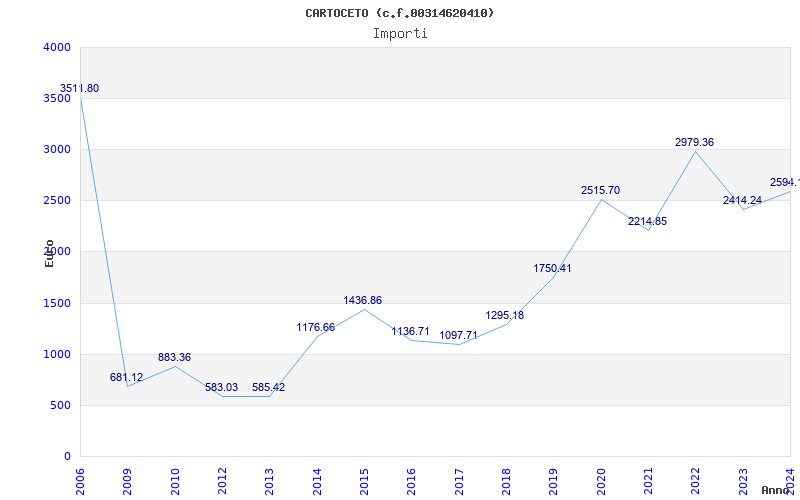The image size is (800, 500).
Task: Select the 3511.80 data label
Action: coord(80,89)
